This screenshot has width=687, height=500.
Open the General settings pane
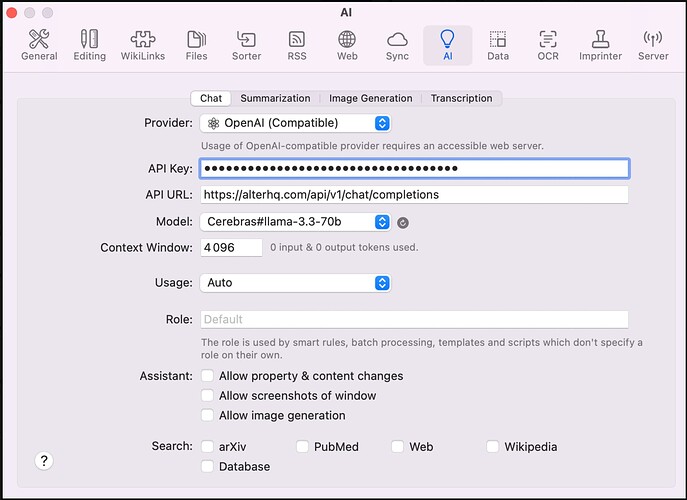coord(39,45)
